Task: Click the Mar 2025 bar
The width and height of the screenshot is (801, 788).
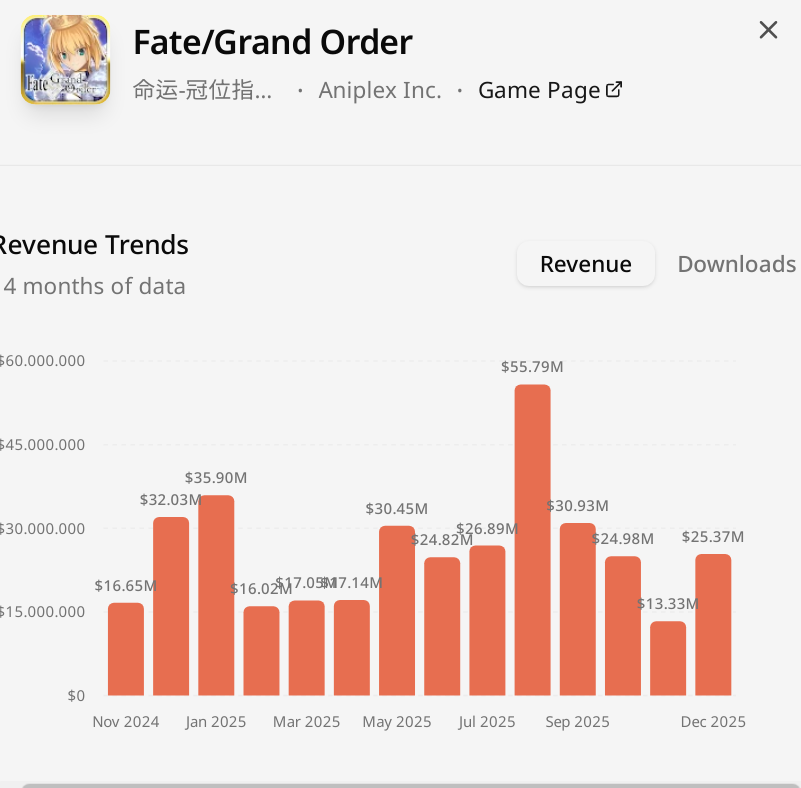Action: click(307, 648)
